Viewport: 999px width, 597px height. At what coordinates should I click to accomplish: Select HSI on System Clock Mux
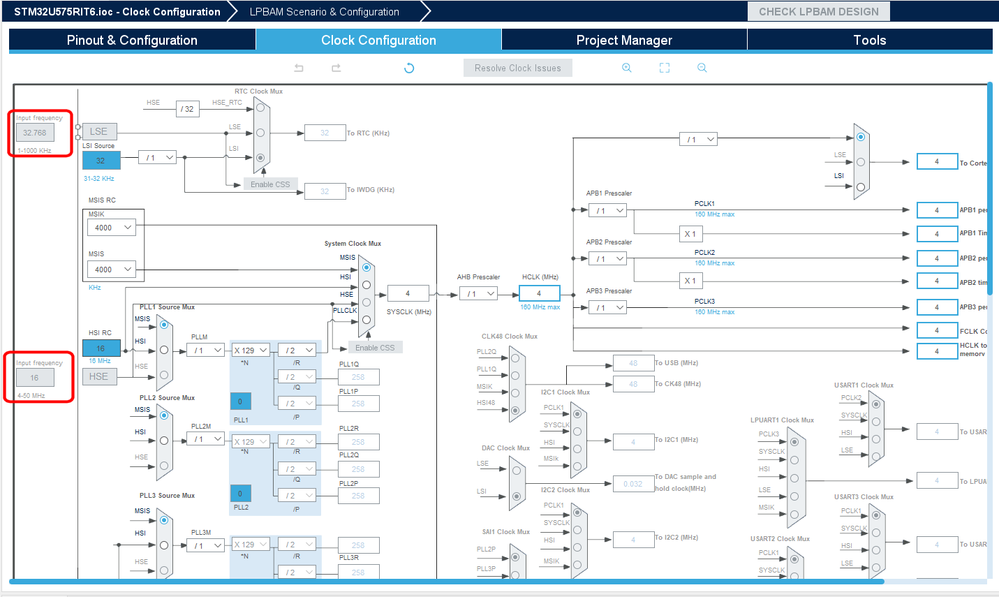click(x=366, y=285)
